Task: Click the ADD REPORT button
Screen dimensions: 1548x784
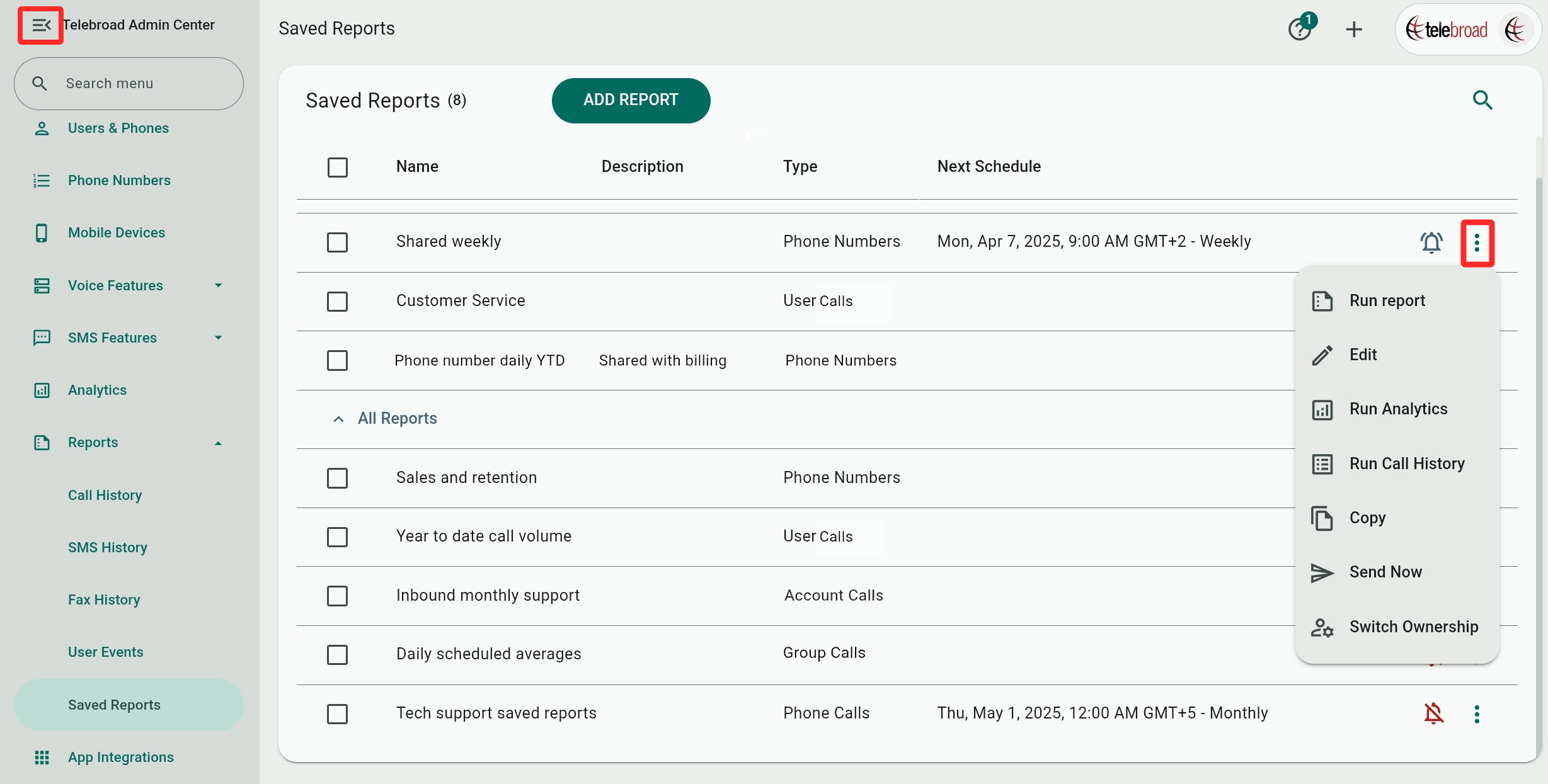Action: pyautogui.click(x=631, y=100)
